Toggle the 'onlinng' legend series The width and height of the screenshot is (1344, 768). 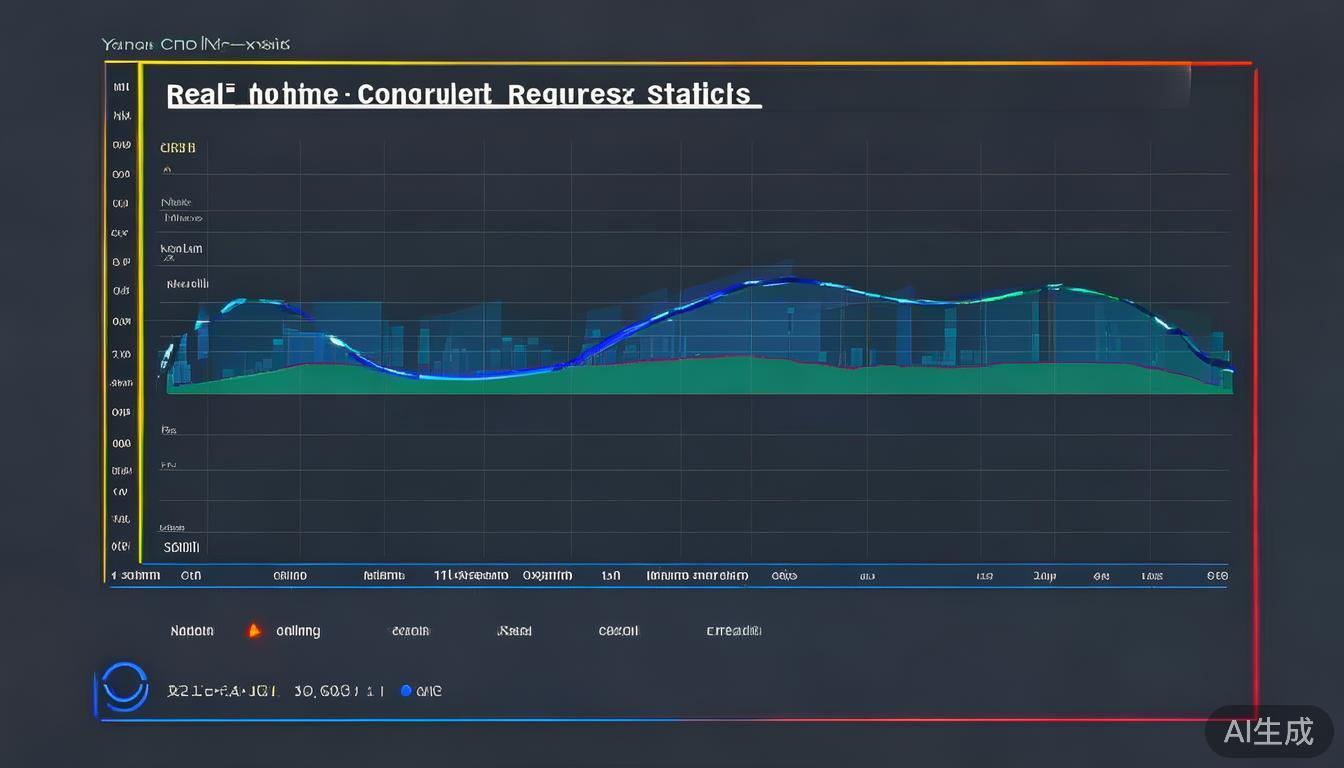tap(298, 631)
